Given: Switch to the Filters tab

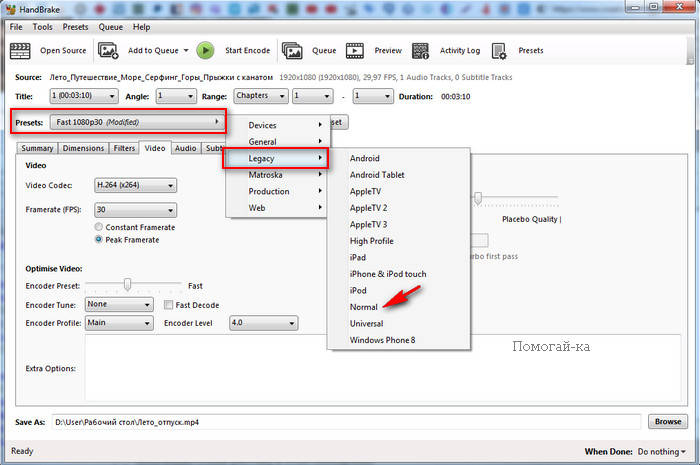Looking at the screenshot, I should [x=124, y=148].
